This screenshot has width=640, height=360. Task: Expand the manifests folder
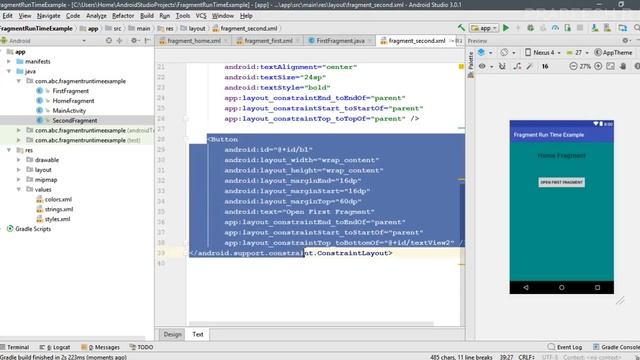point(9,61)
